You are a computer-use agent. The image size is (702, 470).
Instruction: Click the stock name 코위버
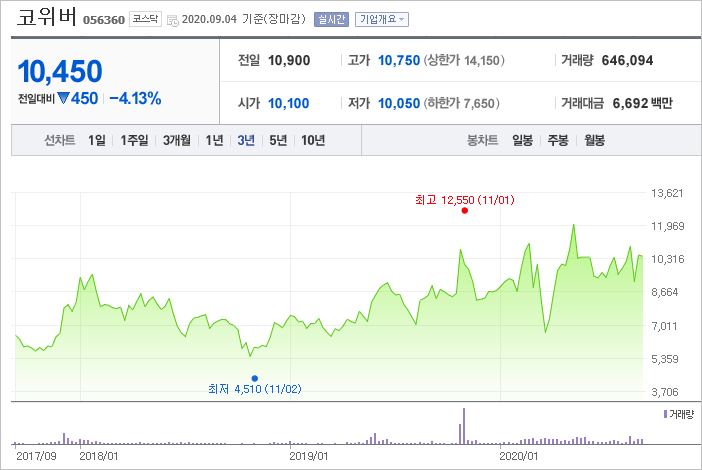pos(47,17)
